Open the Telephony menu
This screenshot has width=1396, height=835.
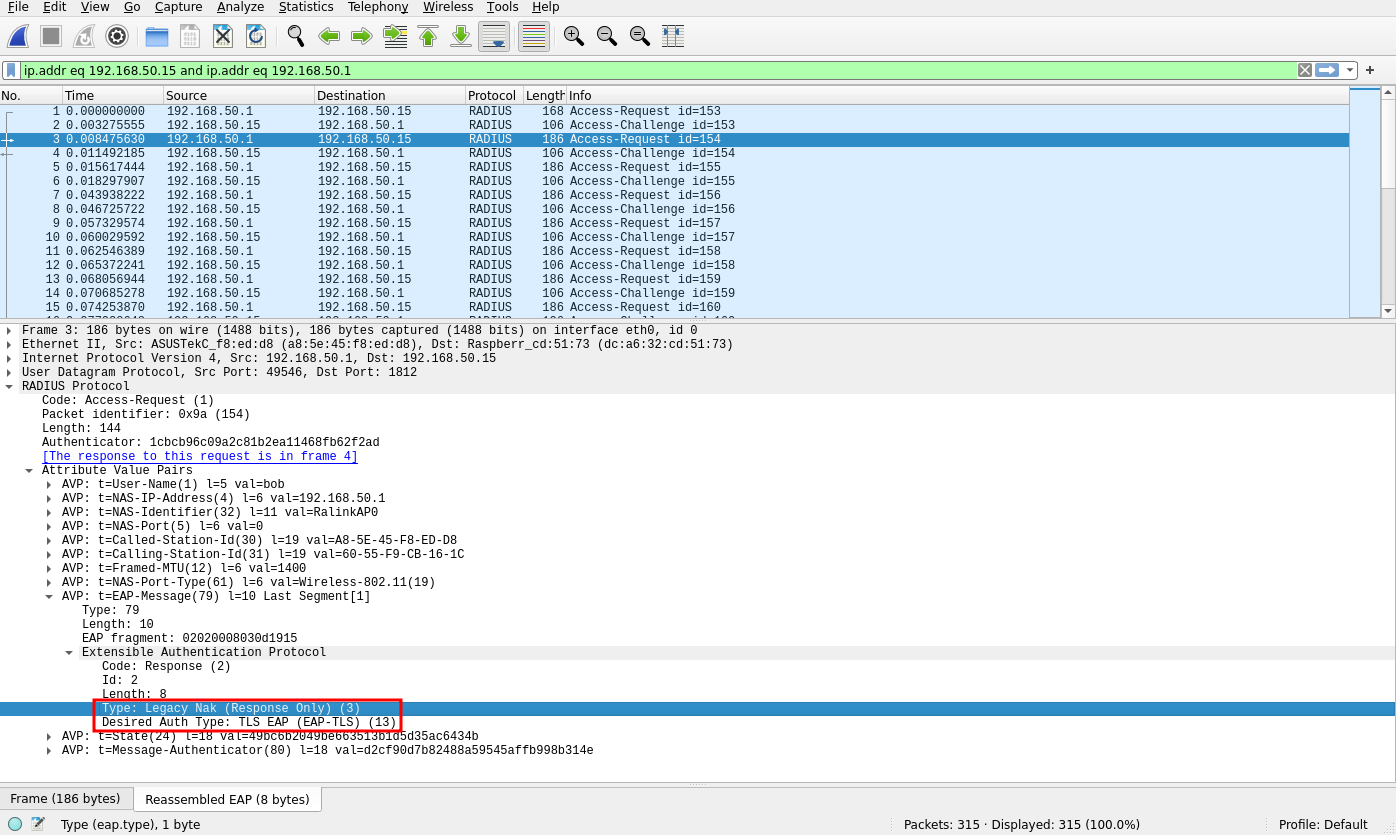pyautogui.click(x=377, y=7)
